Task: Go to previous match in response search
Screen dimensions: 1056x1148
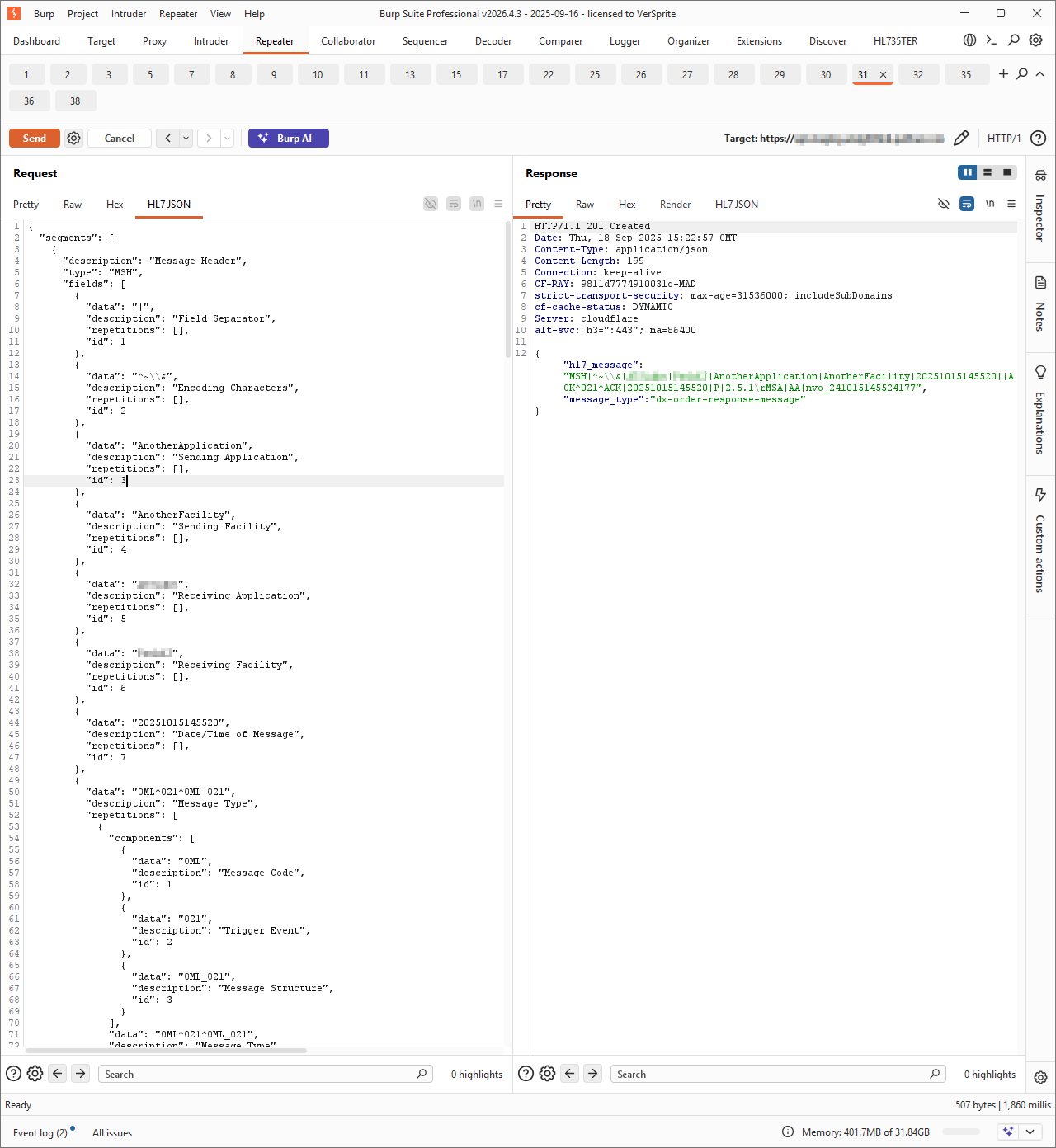Action: point(570,1074)
